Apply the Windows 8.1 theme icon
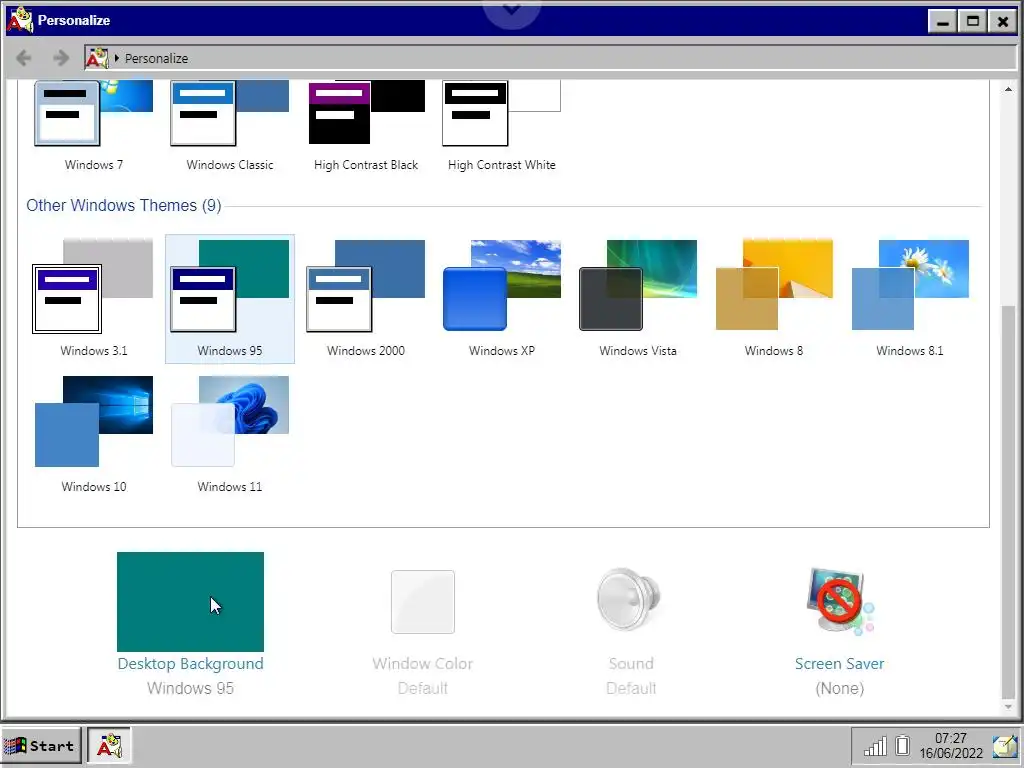 point(910,286)
